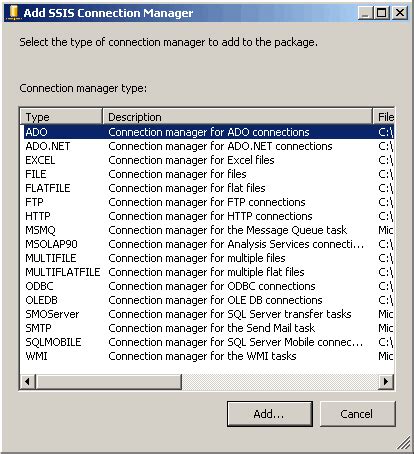Click the Add... button
414x454 pixels.
(x=270, y=414)
